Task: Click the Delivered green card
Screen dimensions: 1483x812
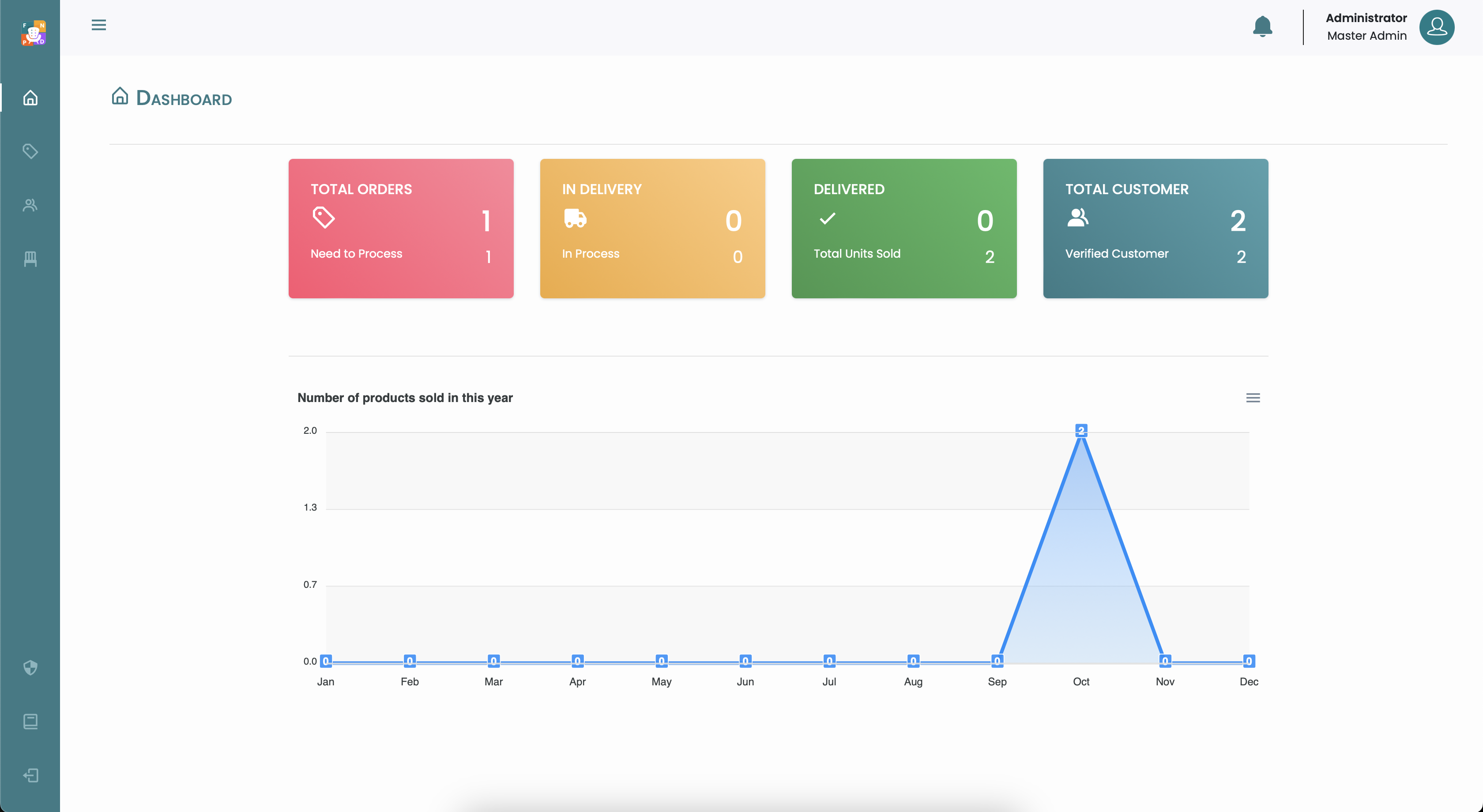Action: [x=904, y=229]
